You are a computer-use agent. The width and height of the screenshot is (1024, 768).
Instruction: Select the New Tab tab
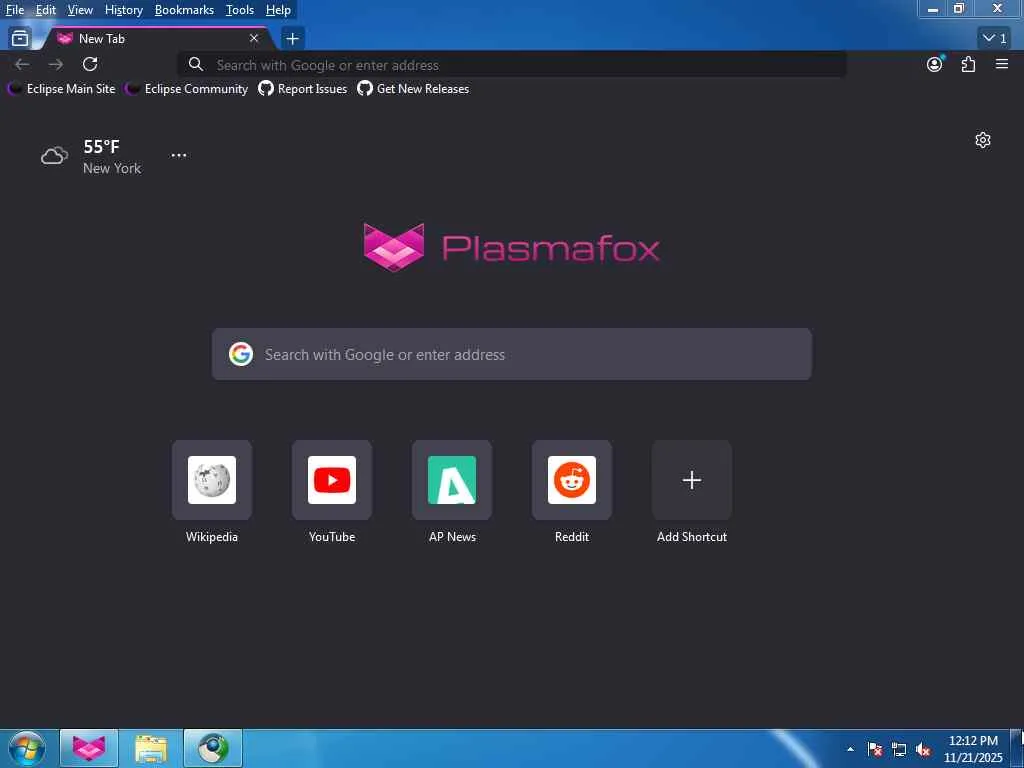tap(157, 39)
